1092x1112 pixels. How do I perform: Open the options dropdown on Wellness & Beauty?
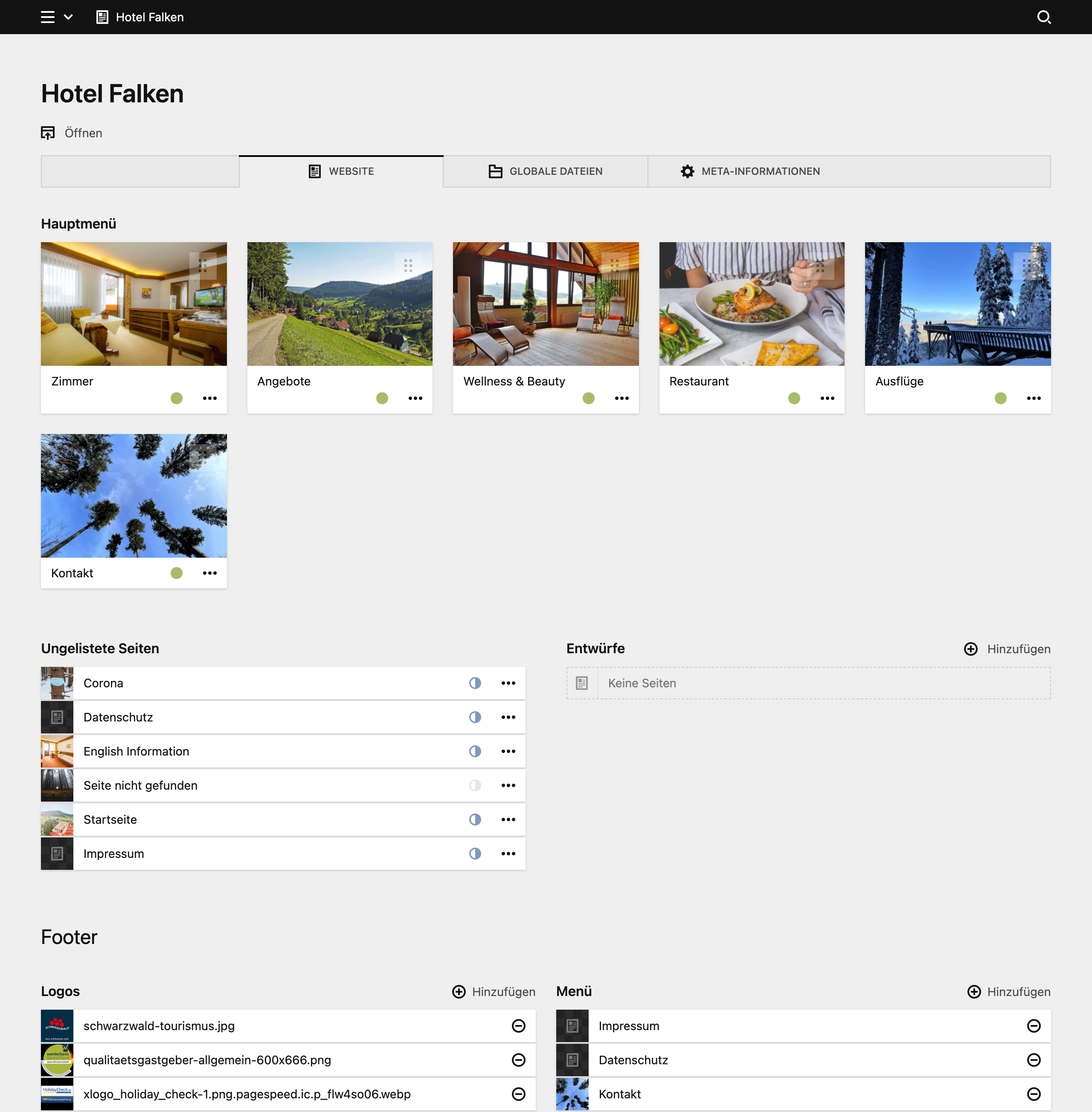[622, 398]
